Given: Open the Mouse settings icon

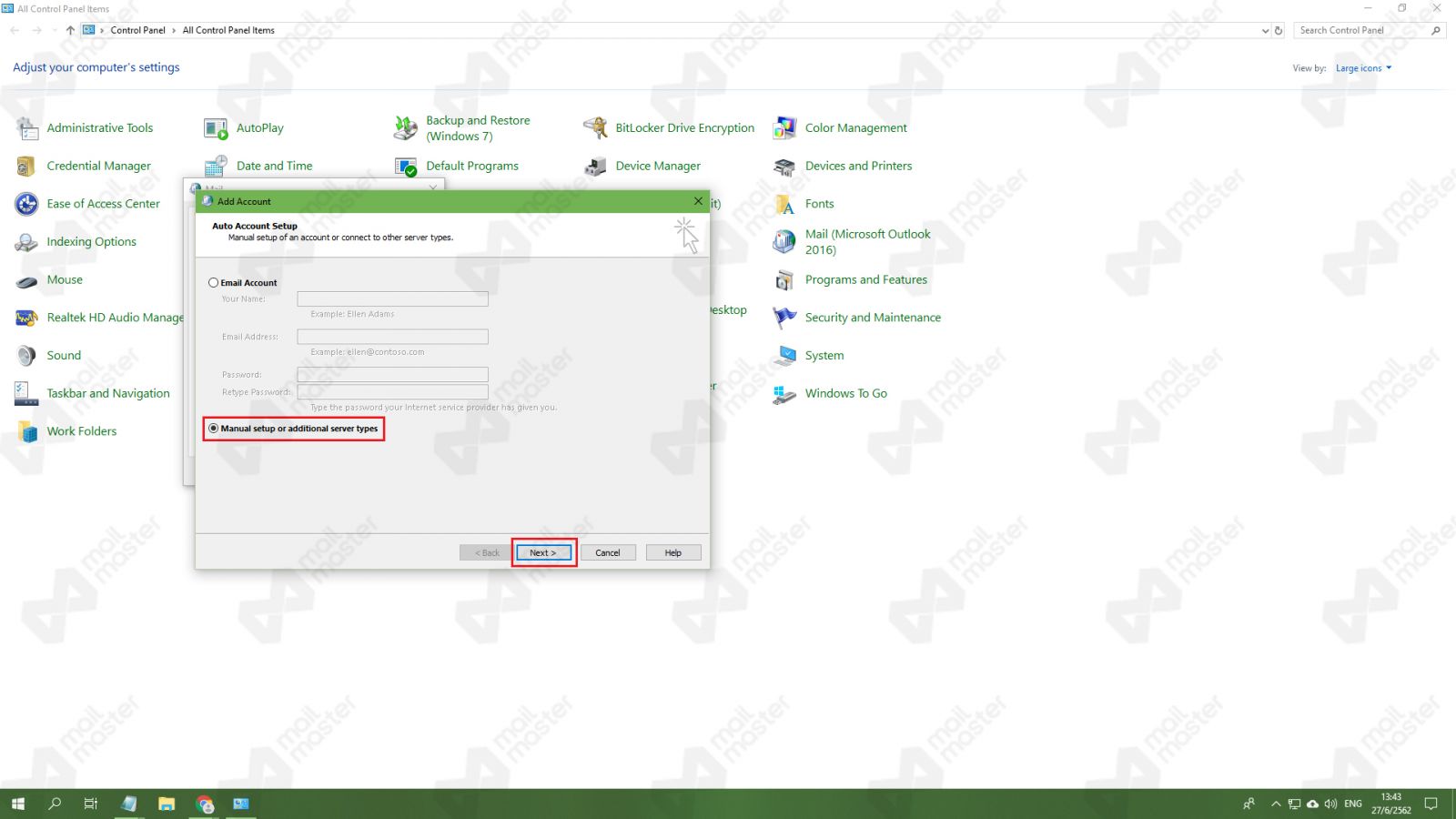Looking at the screenshot, I should coord(27,280).
